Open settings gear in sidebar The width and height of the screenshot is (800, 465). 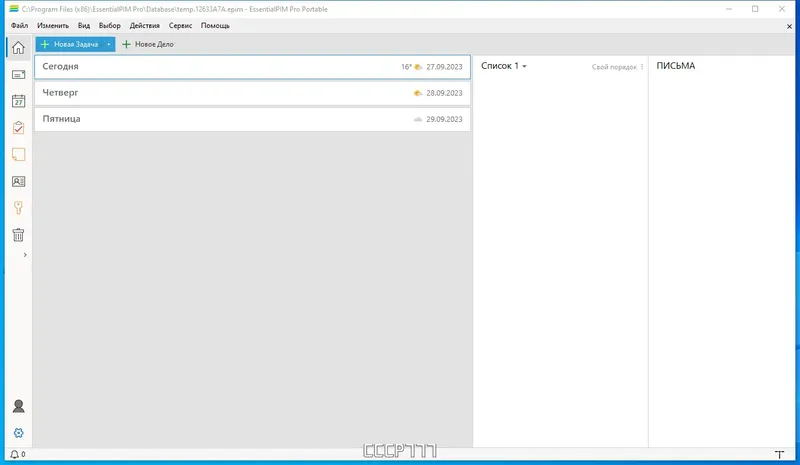(x=18, y=433)
